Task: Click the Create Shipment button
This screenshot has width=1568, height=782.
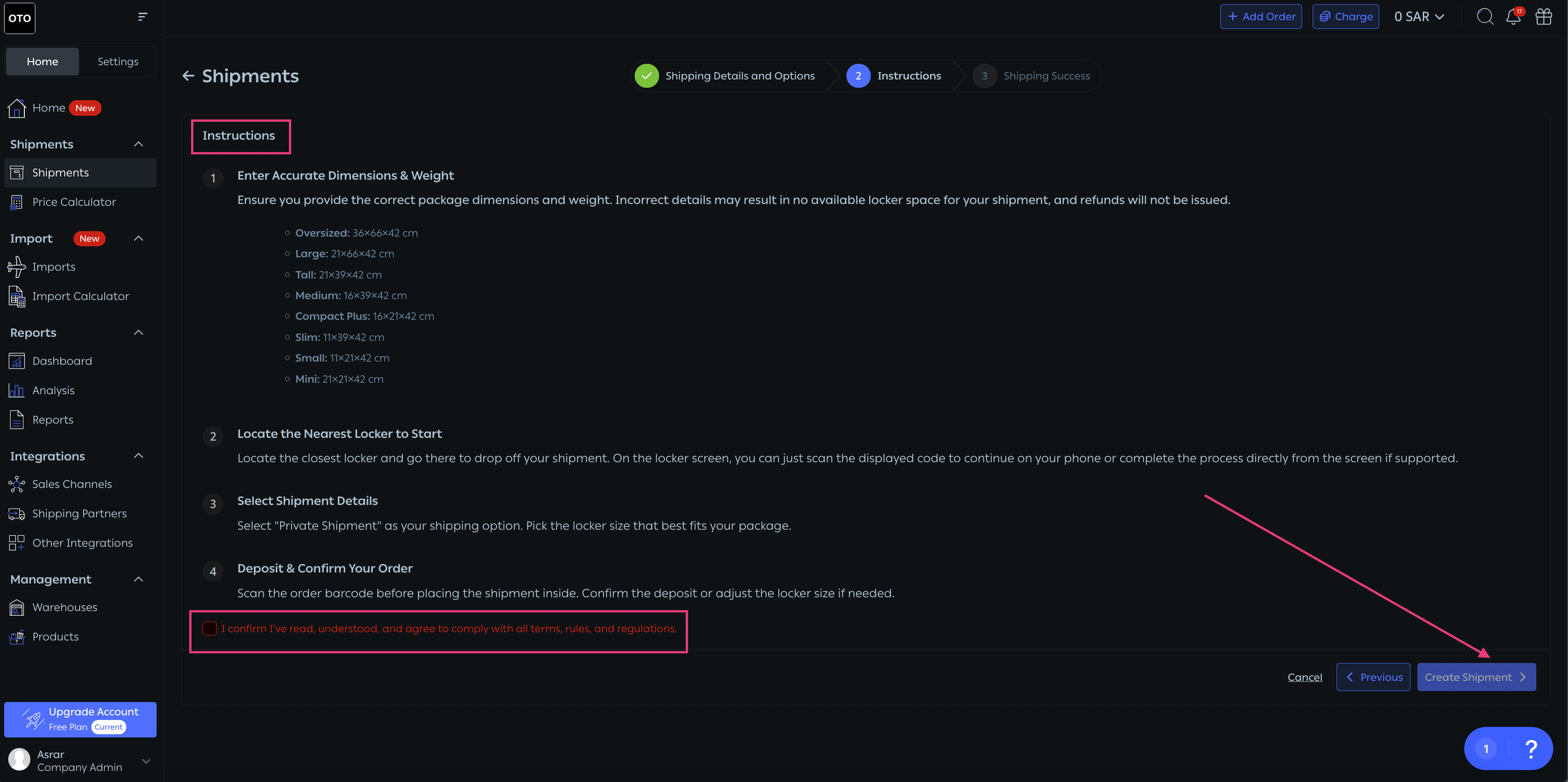Action: [1476, 677]
